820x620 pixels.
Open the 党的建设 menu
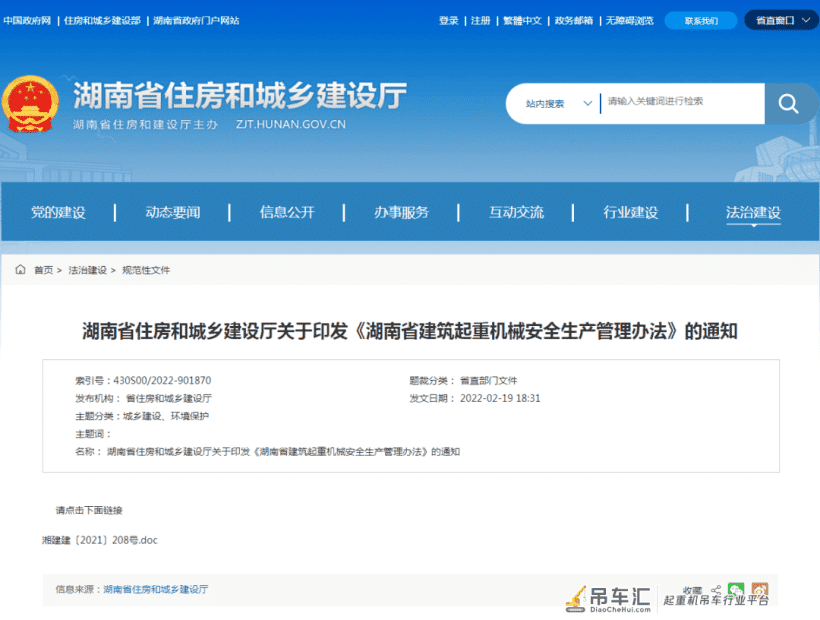point(58,212)
